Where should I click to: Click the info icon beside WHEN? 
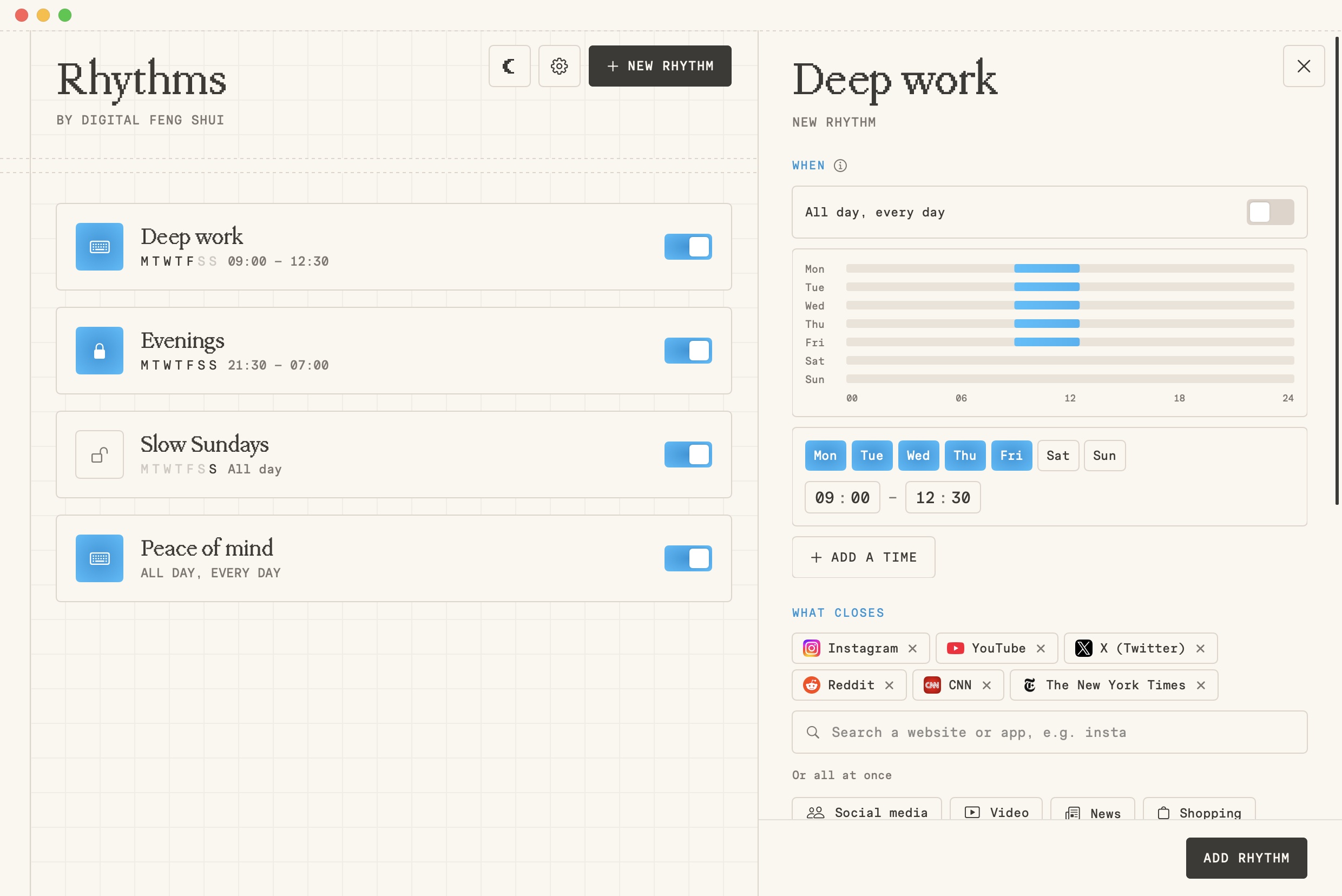840,166
